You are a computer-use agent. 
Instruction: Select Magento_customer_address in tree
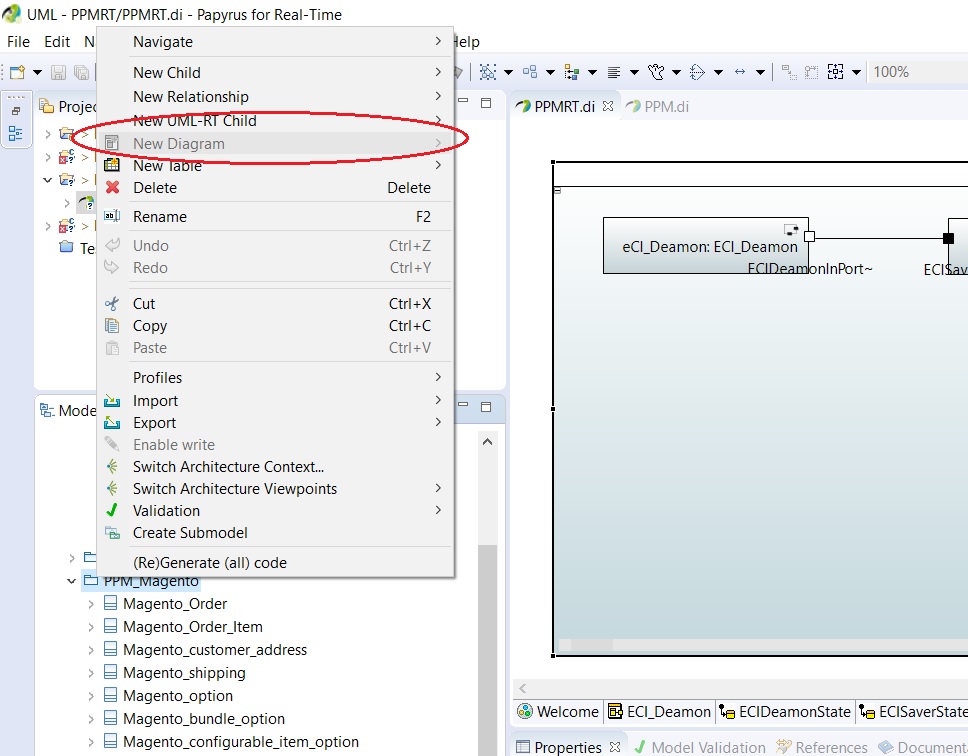pyautogui.click(x=215, y=650)
